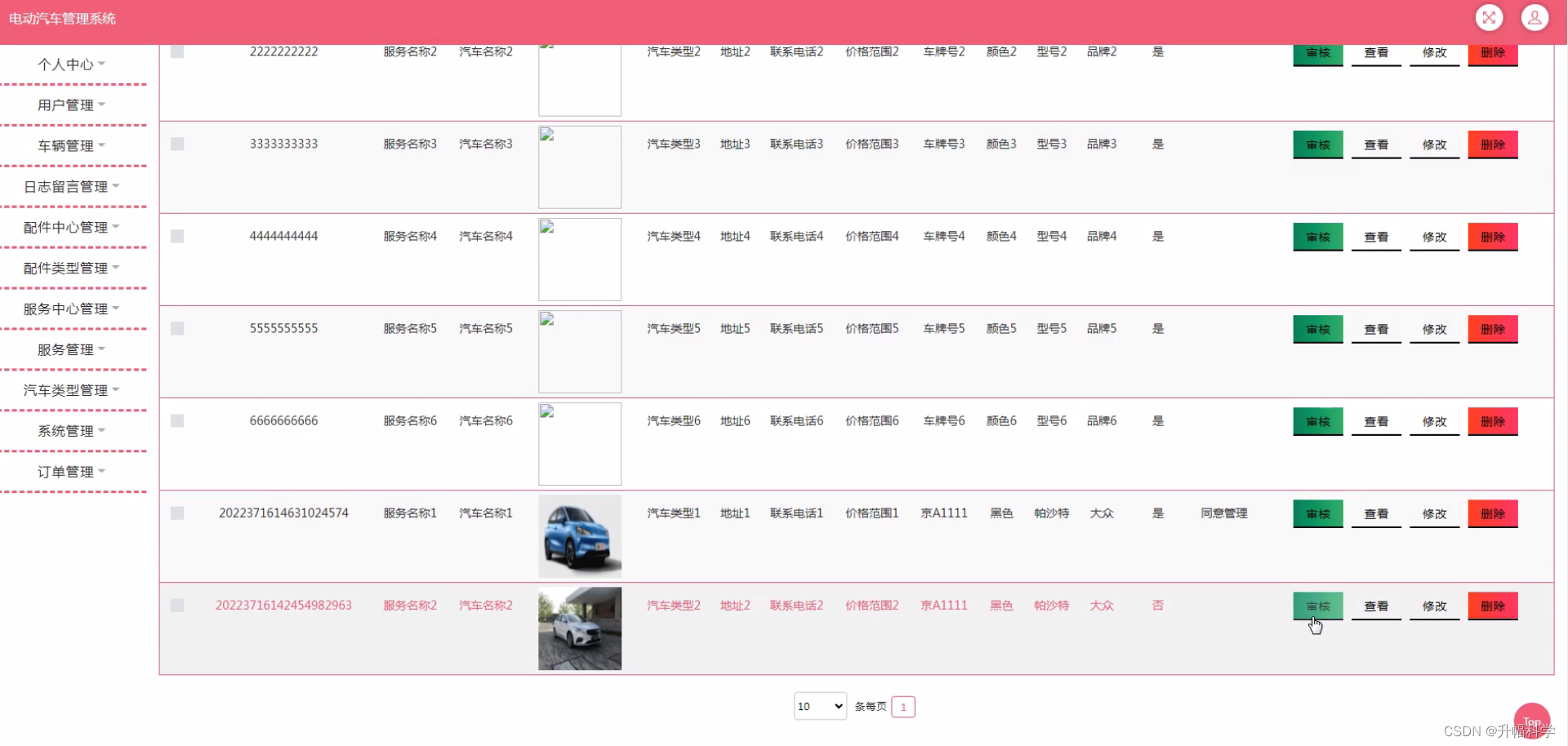Click 删除 button for 服务名称4 row

[1492, 236]
